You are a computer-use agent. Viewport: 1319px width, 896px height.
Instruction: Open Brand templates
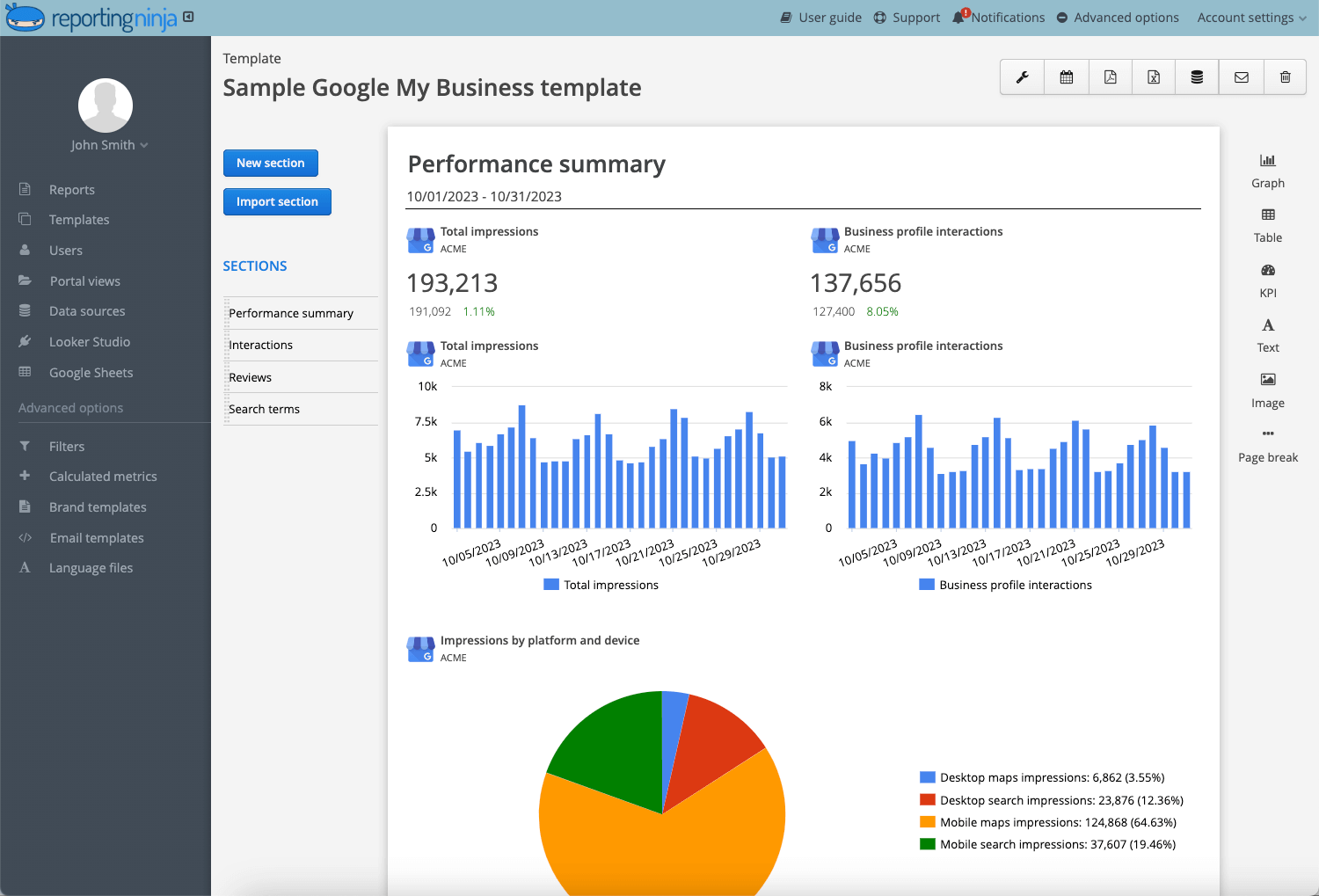[x=98, y=507]
